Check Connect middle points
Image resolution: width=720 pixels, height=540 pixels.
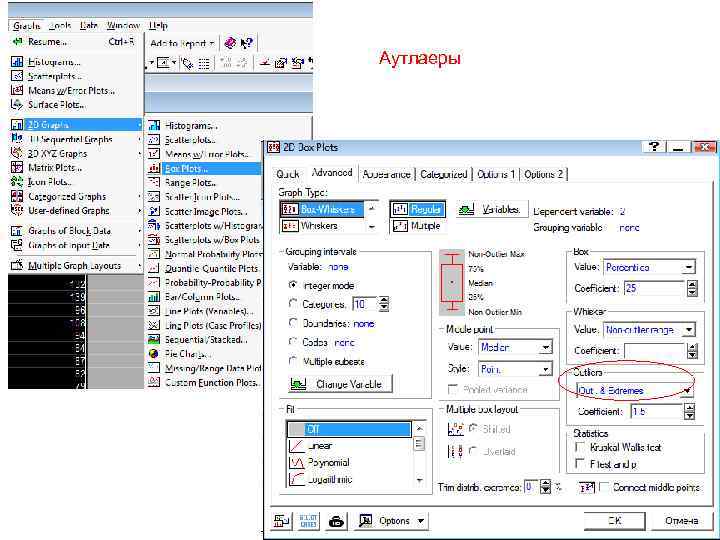[604, 487]
